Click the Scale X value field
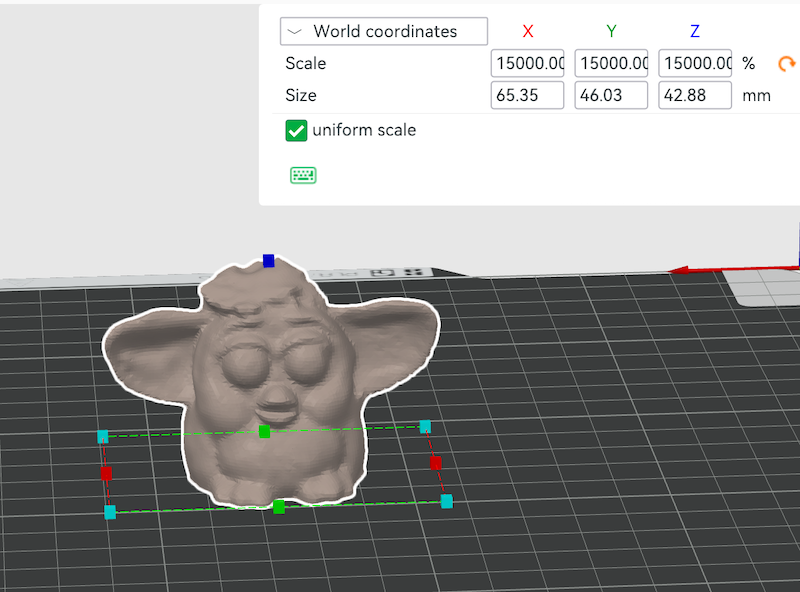 (x=527, y=63)
